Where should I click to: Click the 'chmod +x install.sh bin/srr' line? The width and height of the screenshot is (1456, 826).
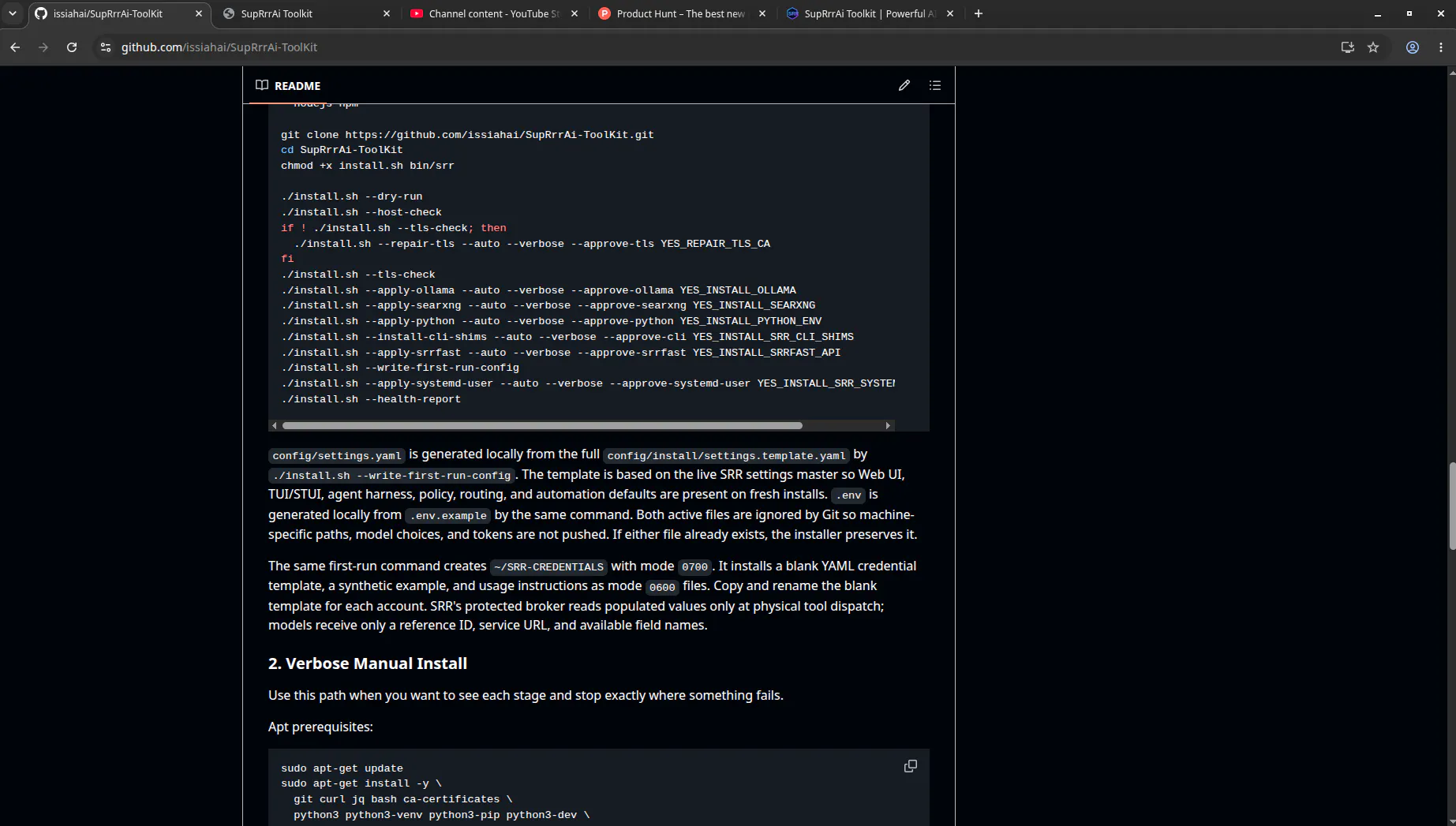368,166
